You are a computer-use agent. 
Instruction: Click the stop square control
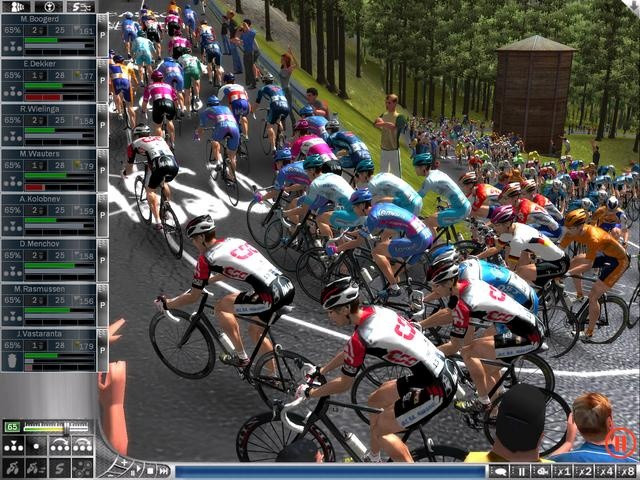(x=150, y=471)
